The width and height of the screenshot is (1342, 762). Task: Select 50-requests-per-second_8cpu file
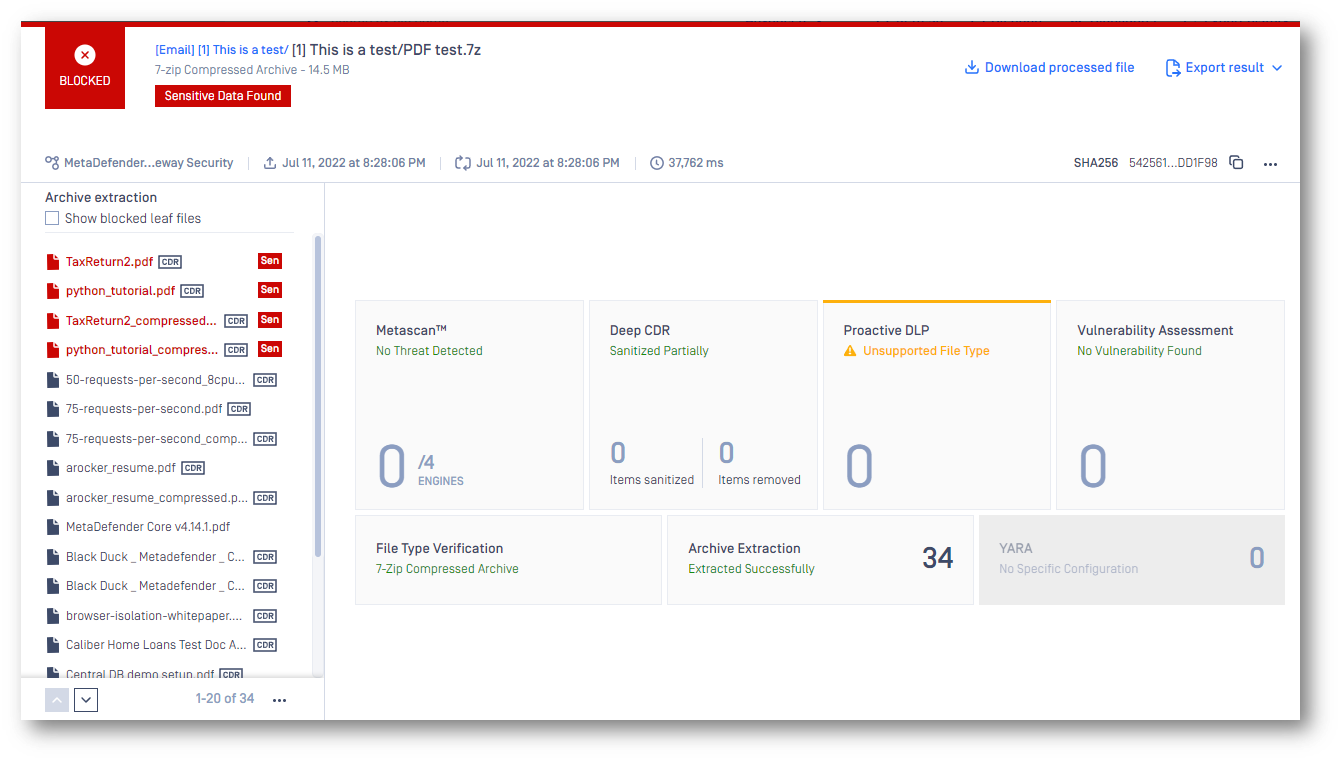(x=155, y=380)
